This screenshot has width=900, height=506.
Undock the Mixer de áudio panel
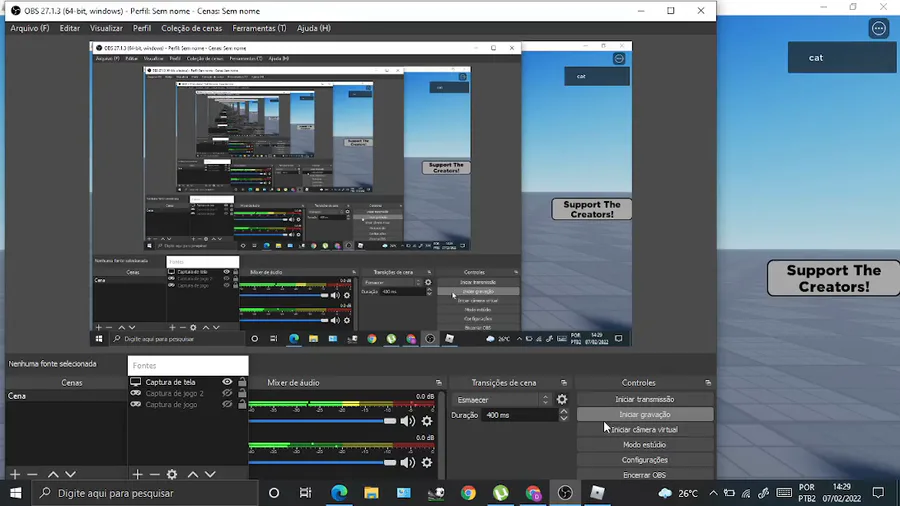(x=439, y=383)
